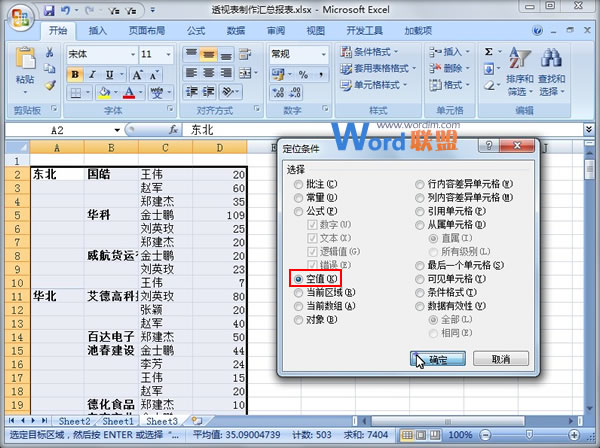Image resolution: width=600 pixels, height=448 pixels.
Task: Increase font size with A up icon
Action: 137,75
